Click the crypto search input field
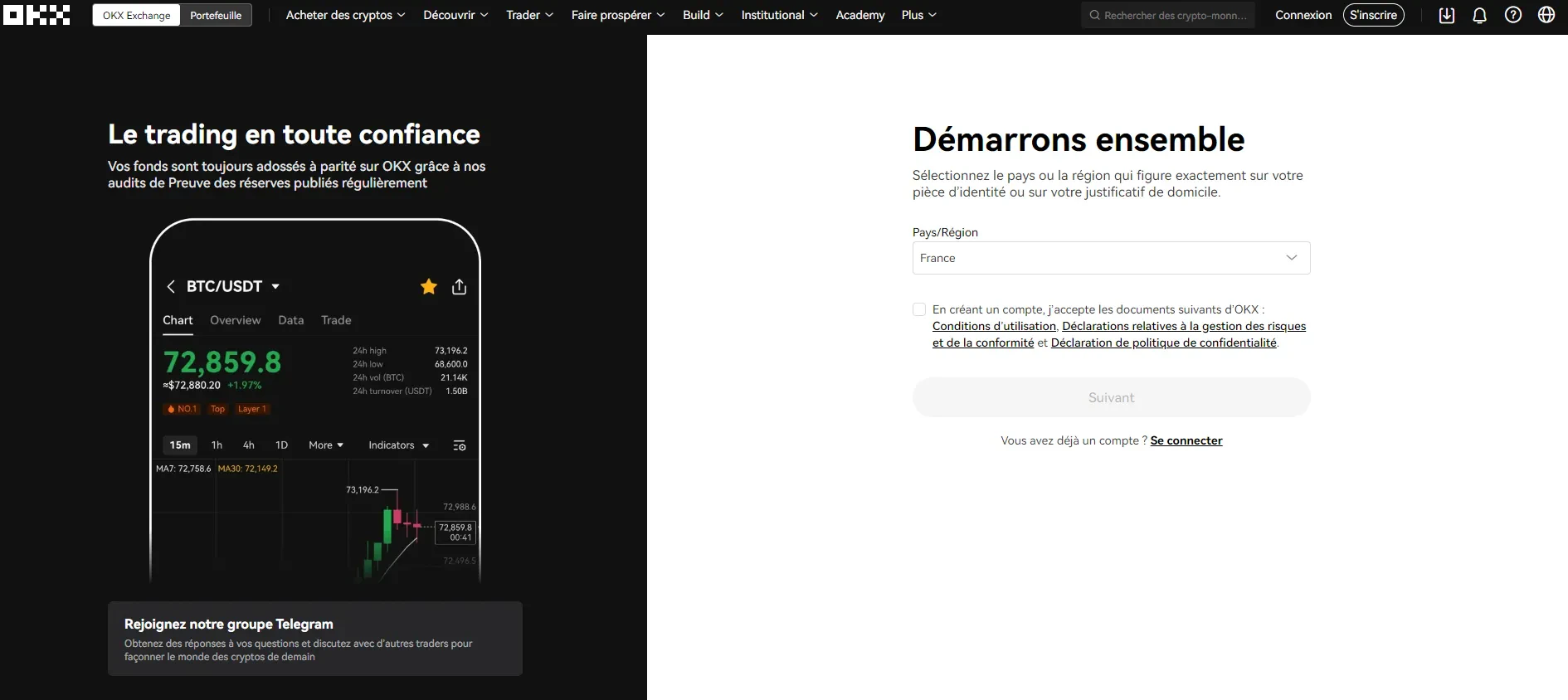Image resolution: width=1568 pixels, height=700 pixels. point(1168,15)
